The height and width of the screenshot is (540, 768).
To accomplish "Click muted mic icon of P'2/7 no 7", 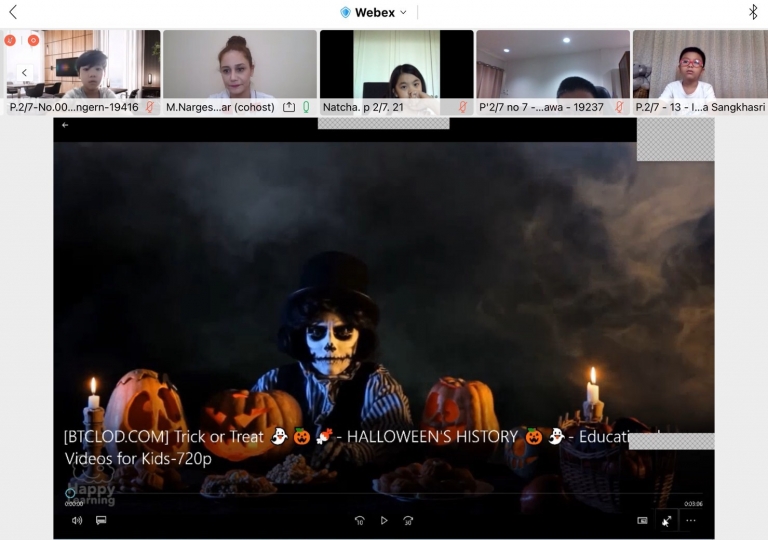I will (619, 107).
